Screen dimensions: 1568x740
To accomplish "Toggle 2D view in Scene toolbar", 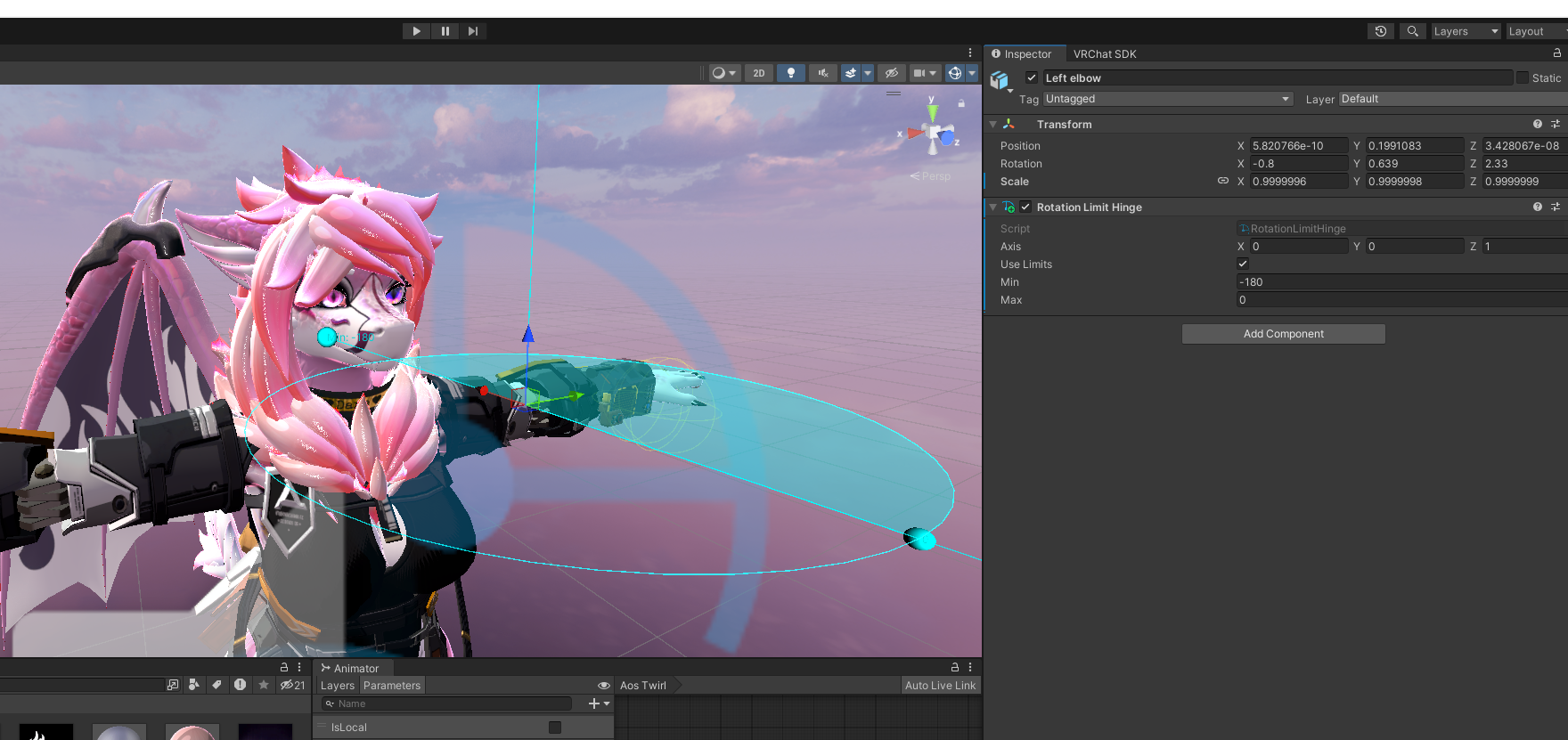I will pyautogui.click(x=759, y=73).
